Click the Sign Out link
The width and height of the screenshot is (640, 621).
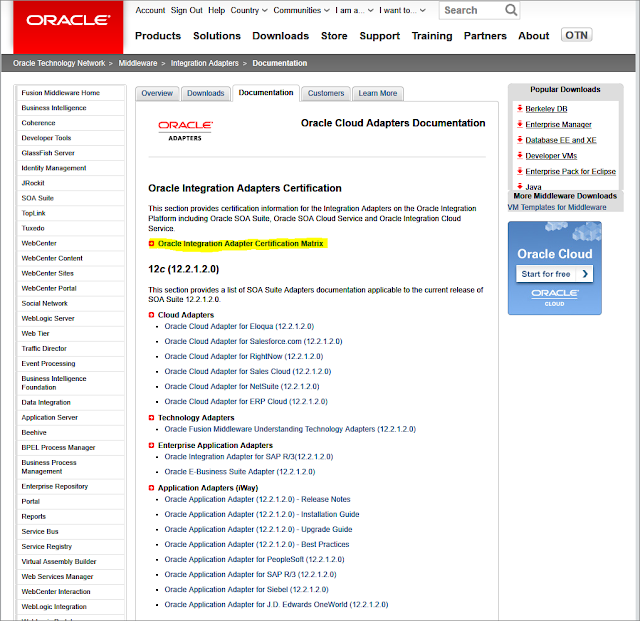coord(186,10)
